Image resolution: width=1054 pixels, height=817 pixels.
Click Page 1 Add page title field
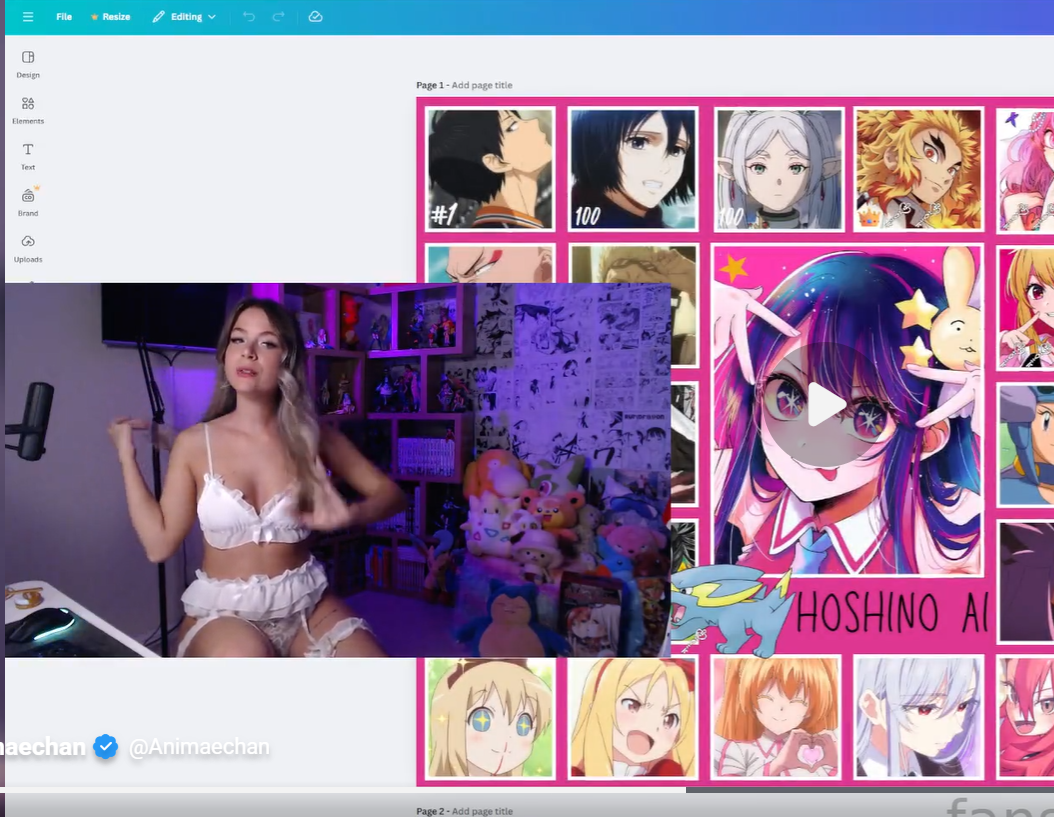click(x=481, y=86)
